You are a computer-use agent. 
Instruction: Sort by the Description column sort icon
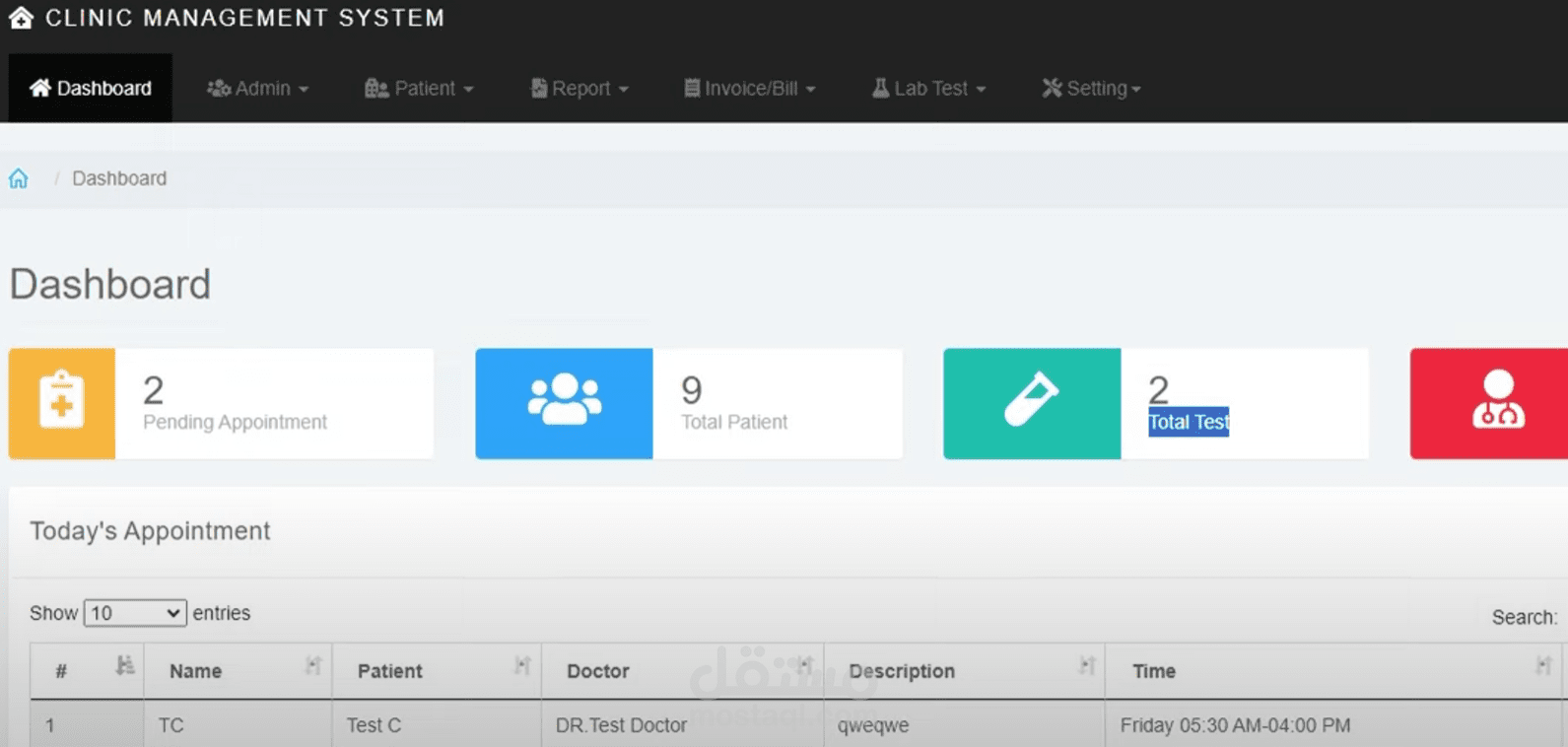tap(1086, 665)
